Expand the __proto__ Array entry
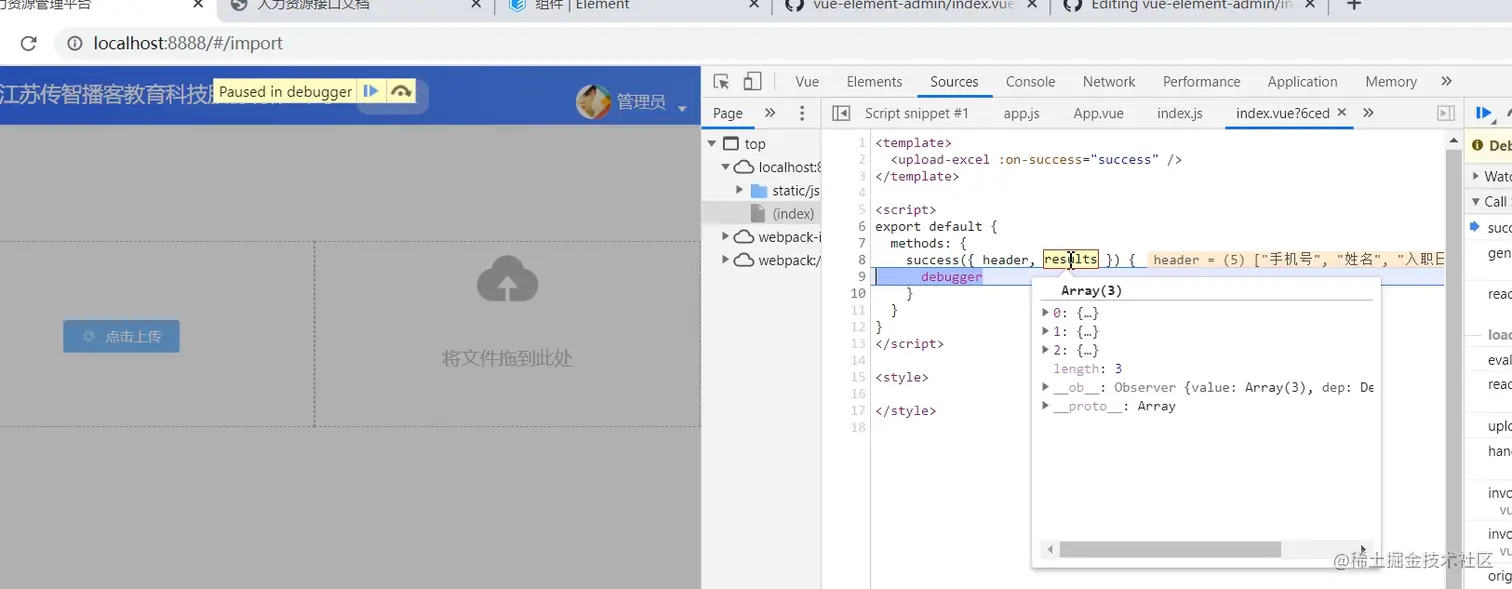 pyautogui.click(x=1046, y=406)
